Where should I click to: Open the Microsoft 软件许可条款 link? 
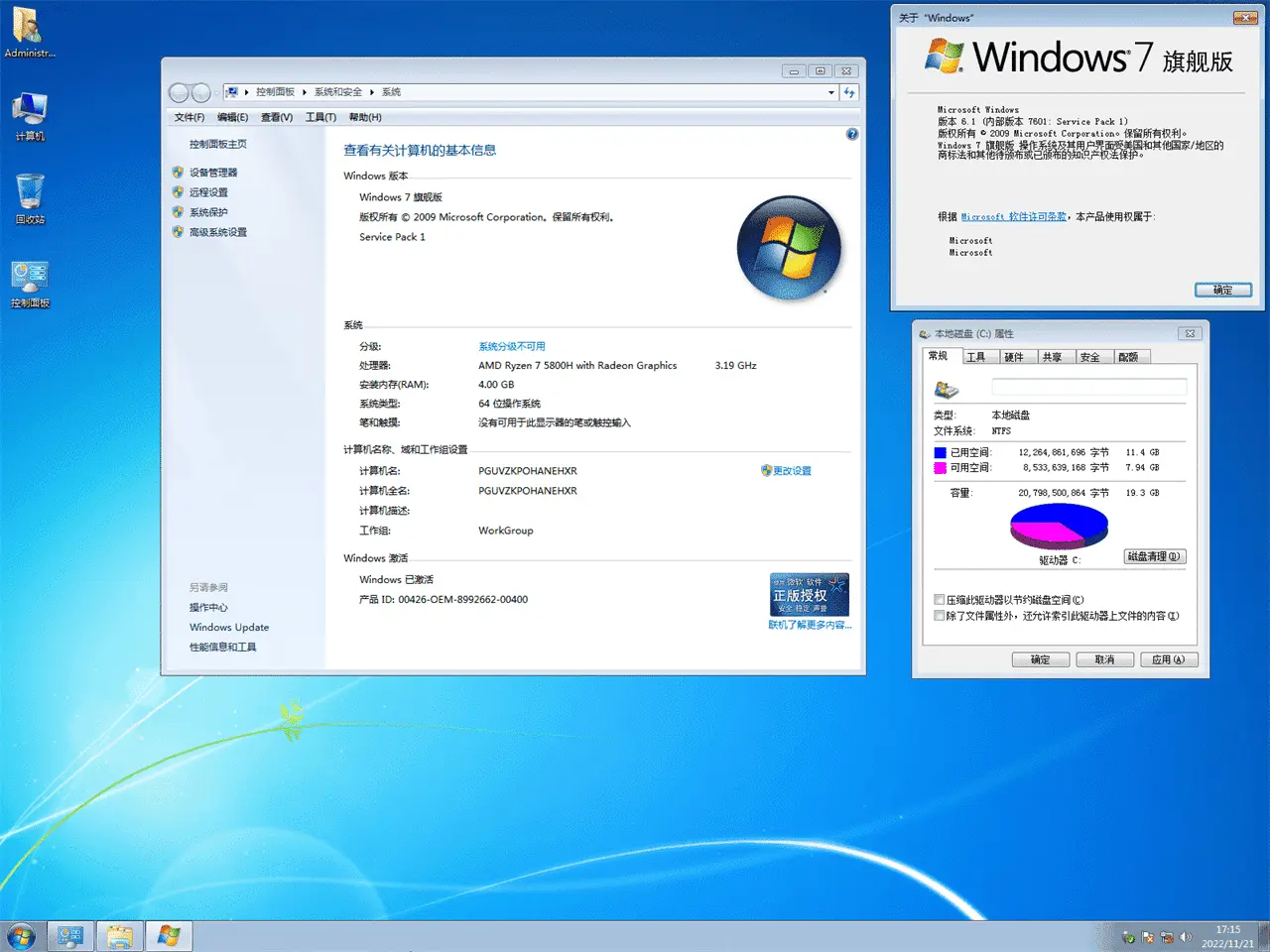point(1013,216)
